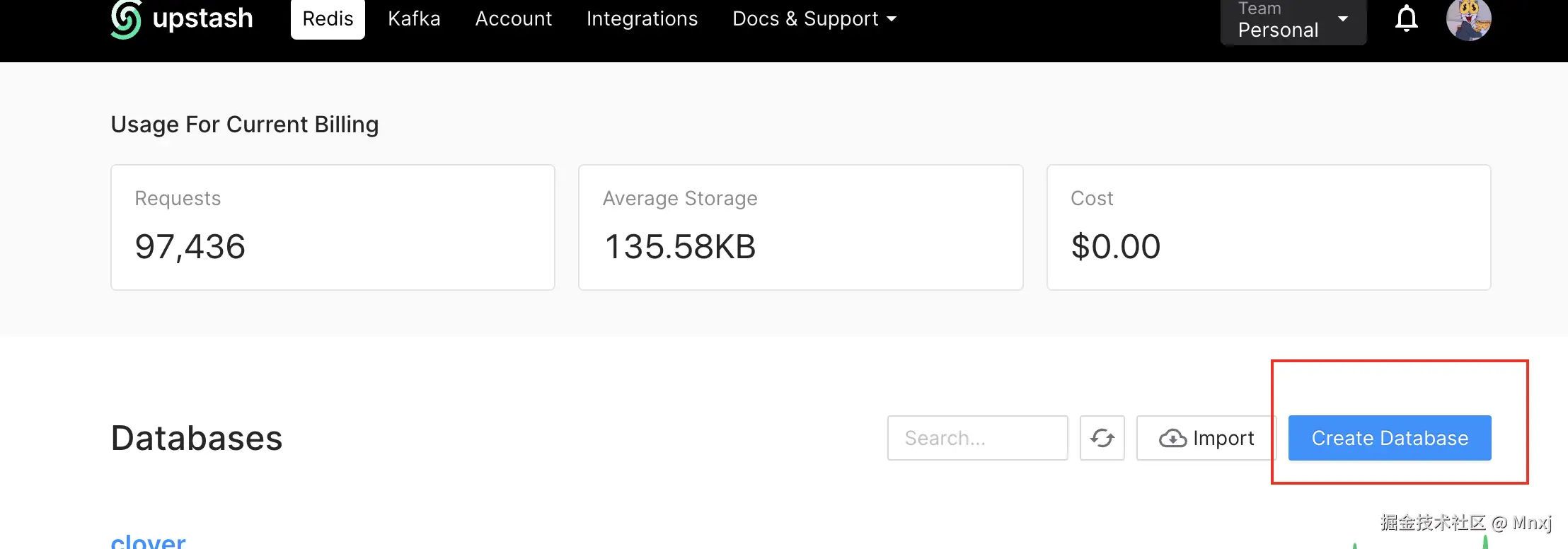This screenshot has width=1568, height=549.
Task: Open Docs & Support dropdown menu
Action: tap(814, 19)
